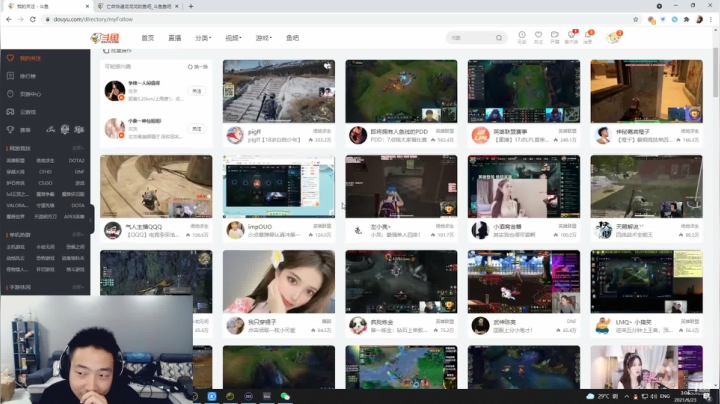The height and width of the screenshot is (404, 720).
Task: Switch to the second browser tab
Action: click(138, 6)
